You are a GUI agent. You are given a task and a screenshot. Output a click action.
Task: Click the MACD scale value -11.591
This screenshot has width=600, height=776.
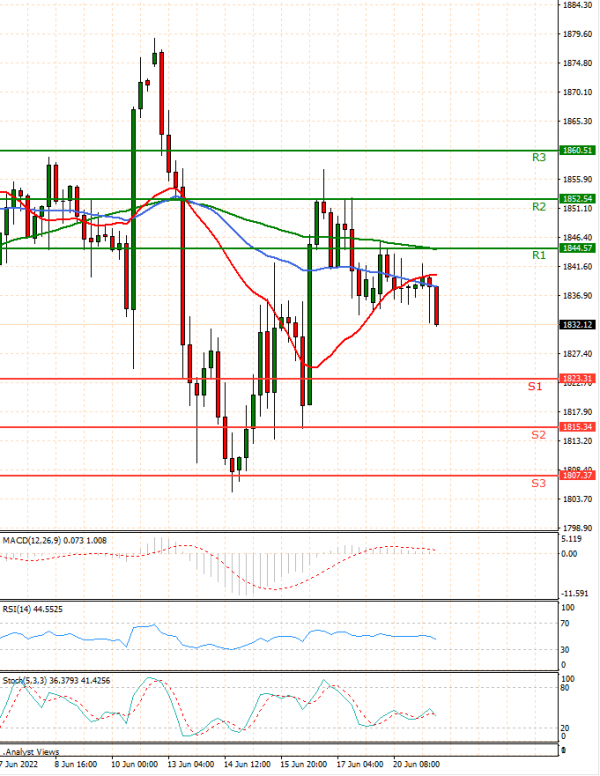[x=575, y=593]
